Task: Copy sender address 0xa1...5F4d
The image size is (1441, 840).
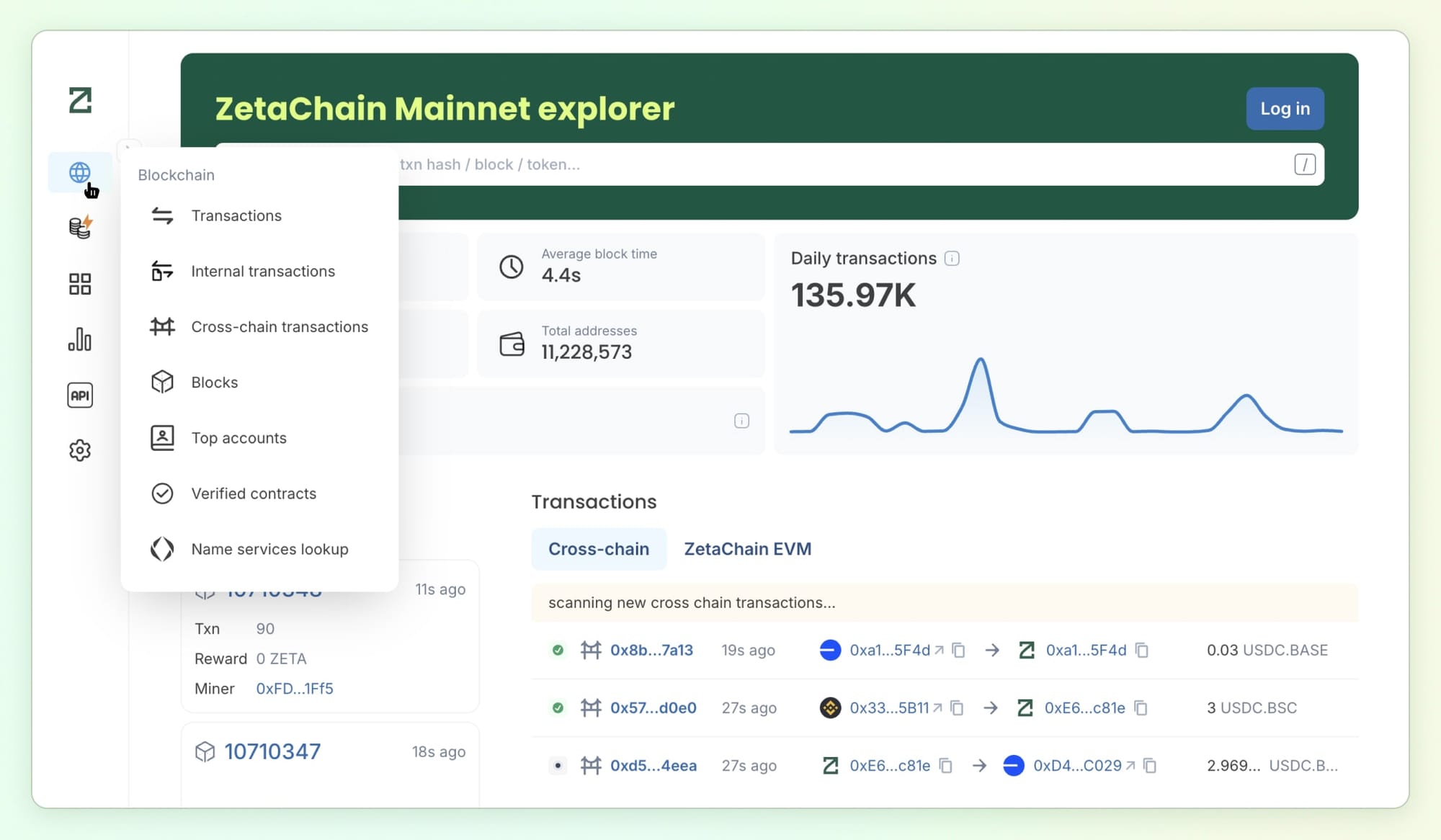Action: tap(958, 650)
